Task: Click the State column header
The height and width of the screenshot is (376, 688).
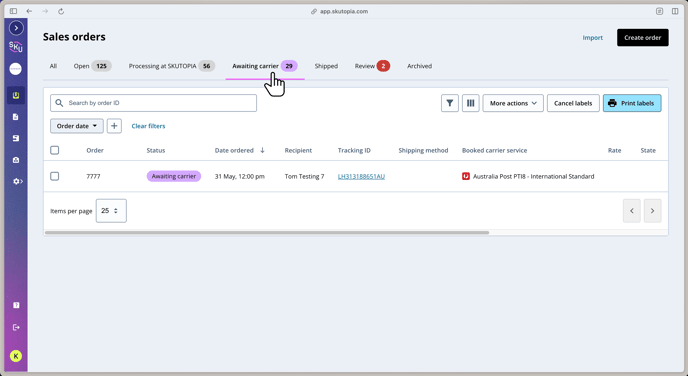Action: point(648,150)
